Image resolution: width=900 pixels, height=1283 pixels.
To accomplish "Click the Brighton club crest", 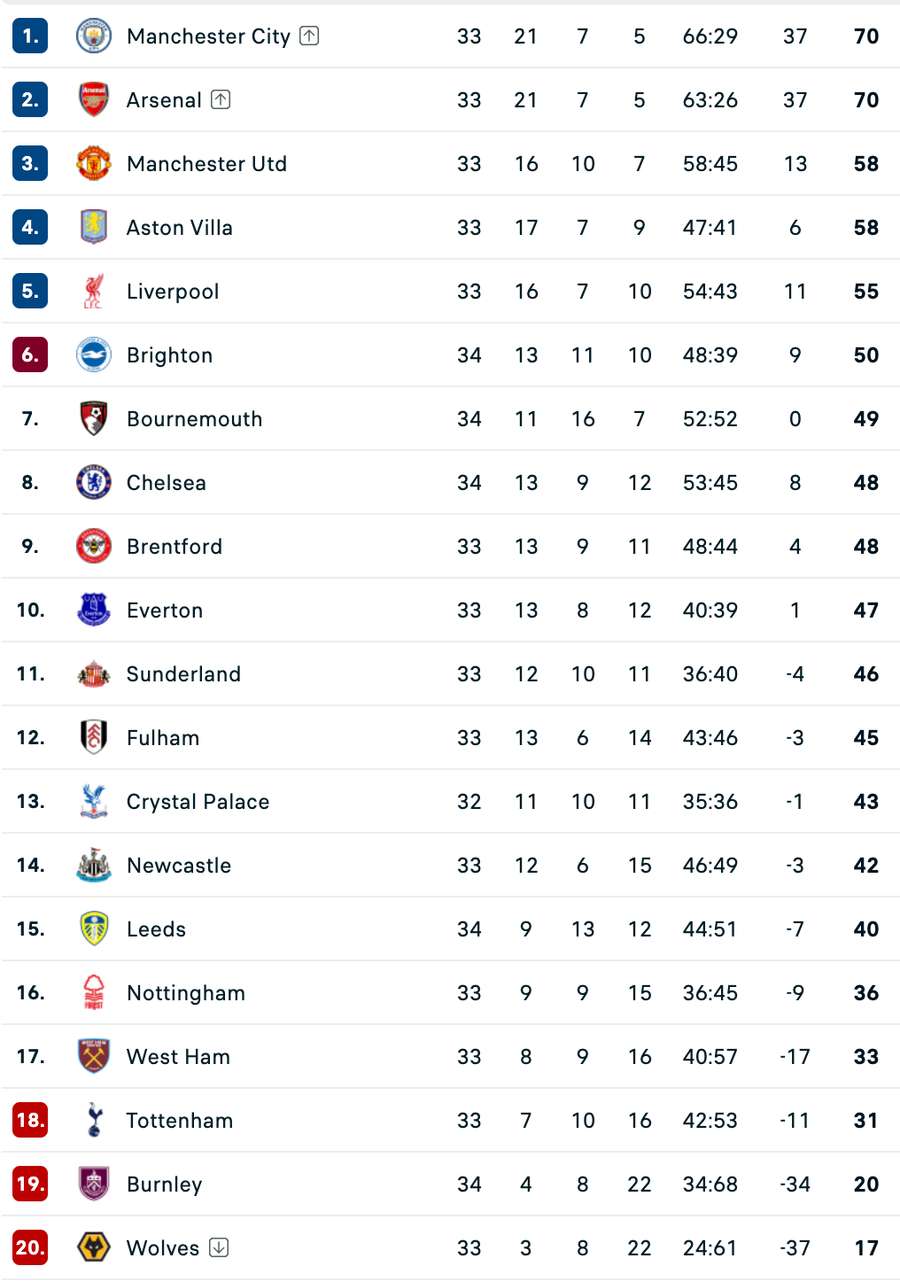I will 93,355.
